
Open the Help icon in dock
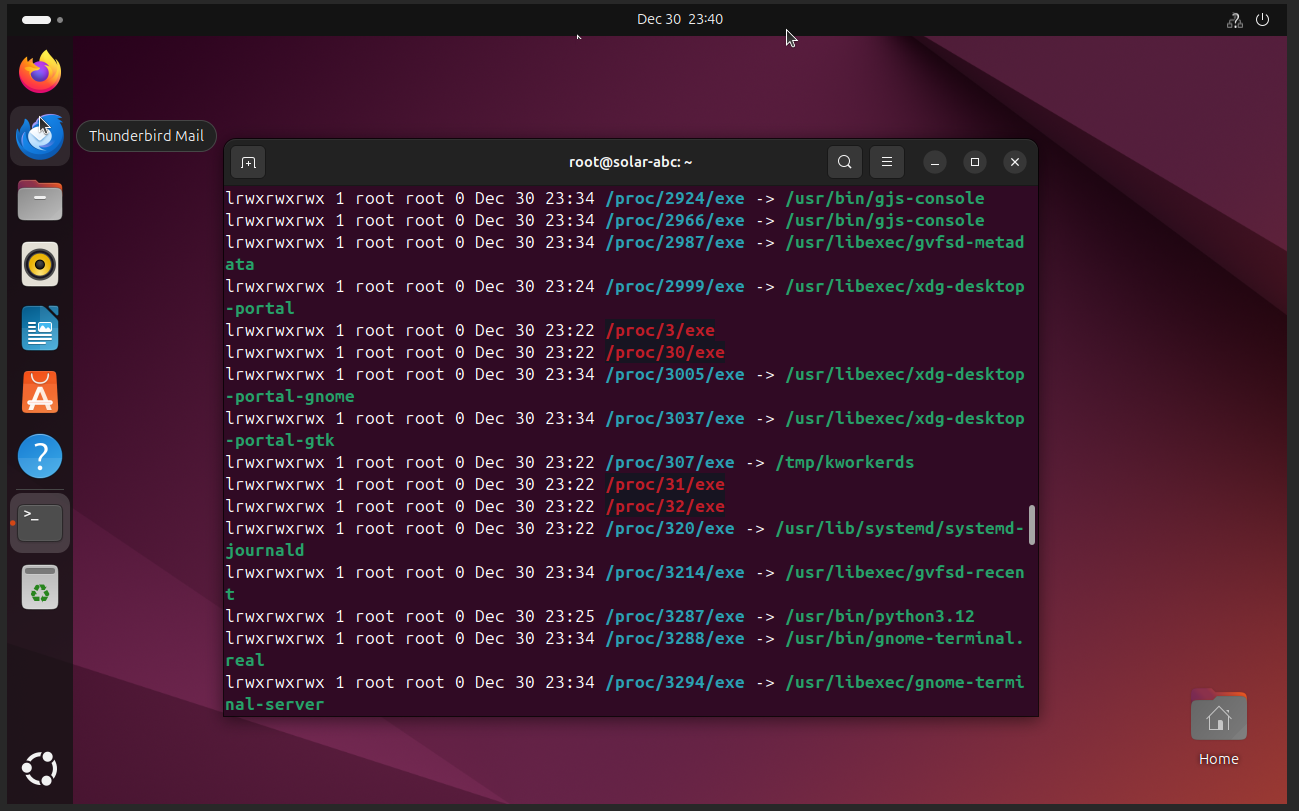tap(40, 457)
